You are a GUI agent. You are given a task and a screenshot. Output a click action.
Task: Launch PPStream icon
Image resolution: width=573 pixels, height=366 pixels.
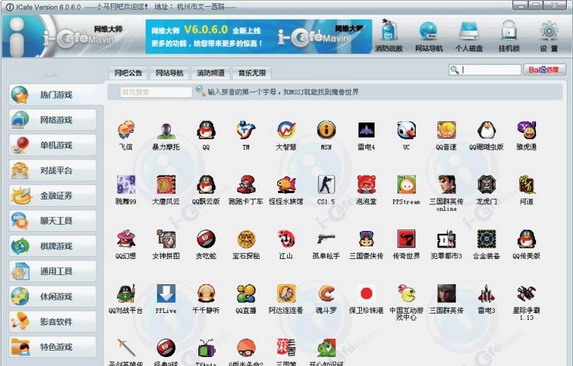(x=406, y=184)
